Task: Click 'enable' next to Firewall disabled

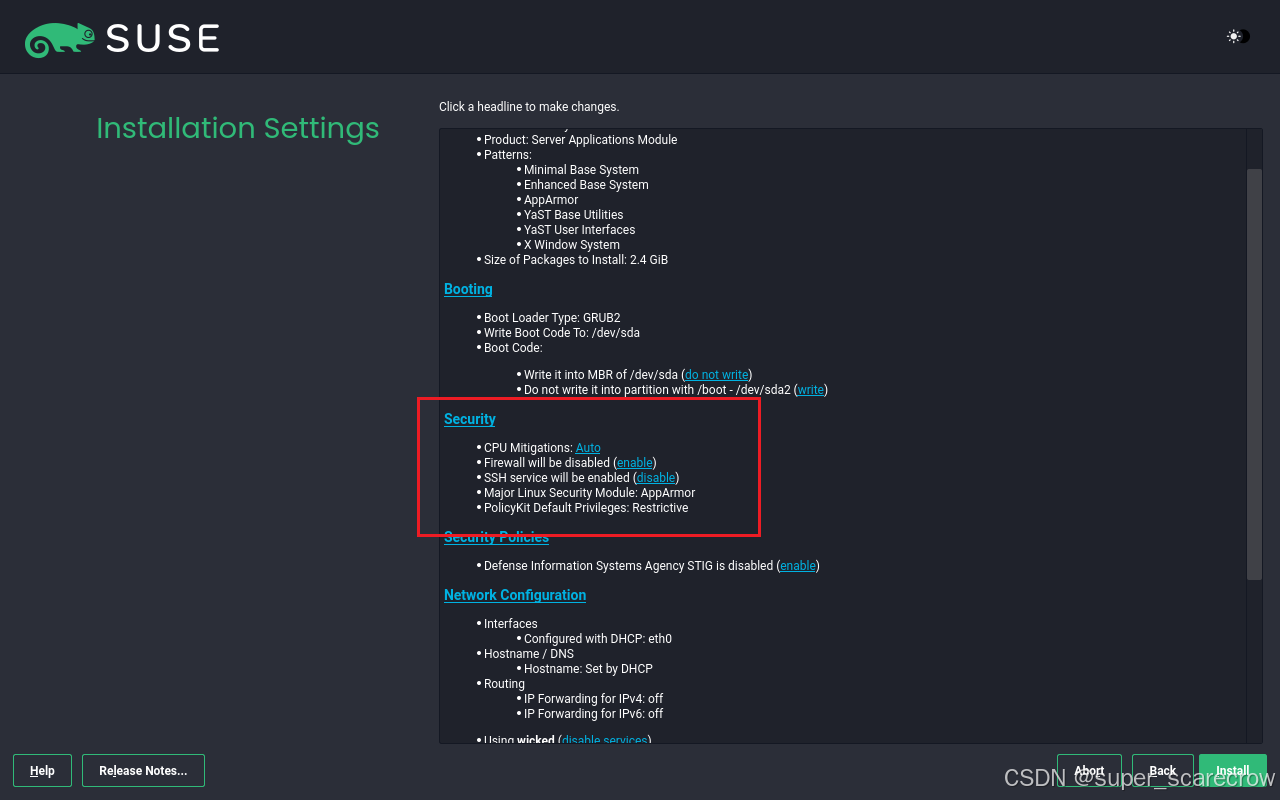Action: (x=635, y=463)
